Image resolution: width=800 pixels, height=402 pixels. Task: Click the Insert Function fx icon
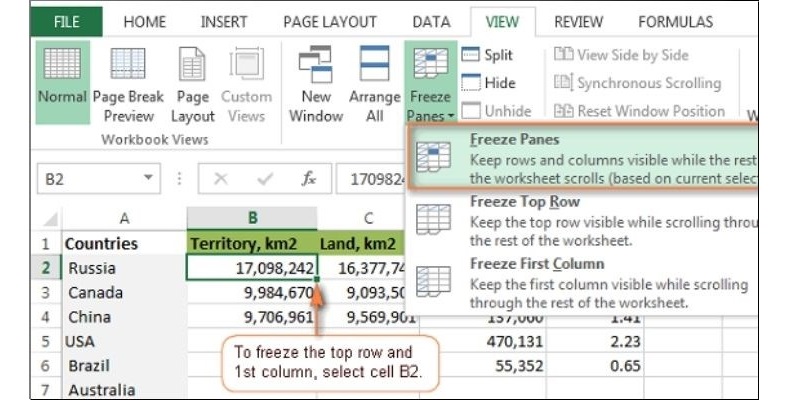click(x=309, y=179)
